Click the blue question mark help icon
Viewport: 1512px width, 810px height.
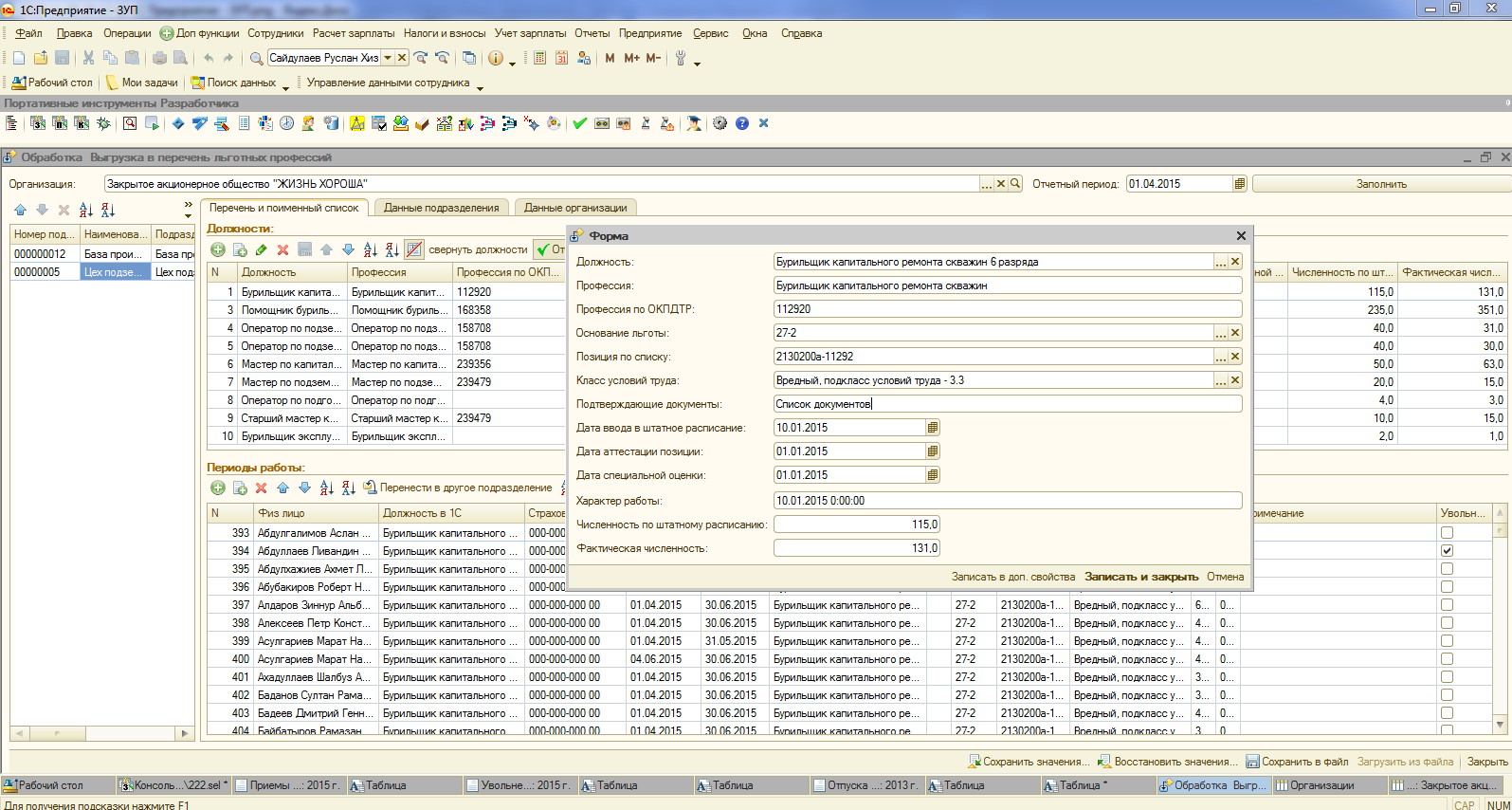[742, 123]
